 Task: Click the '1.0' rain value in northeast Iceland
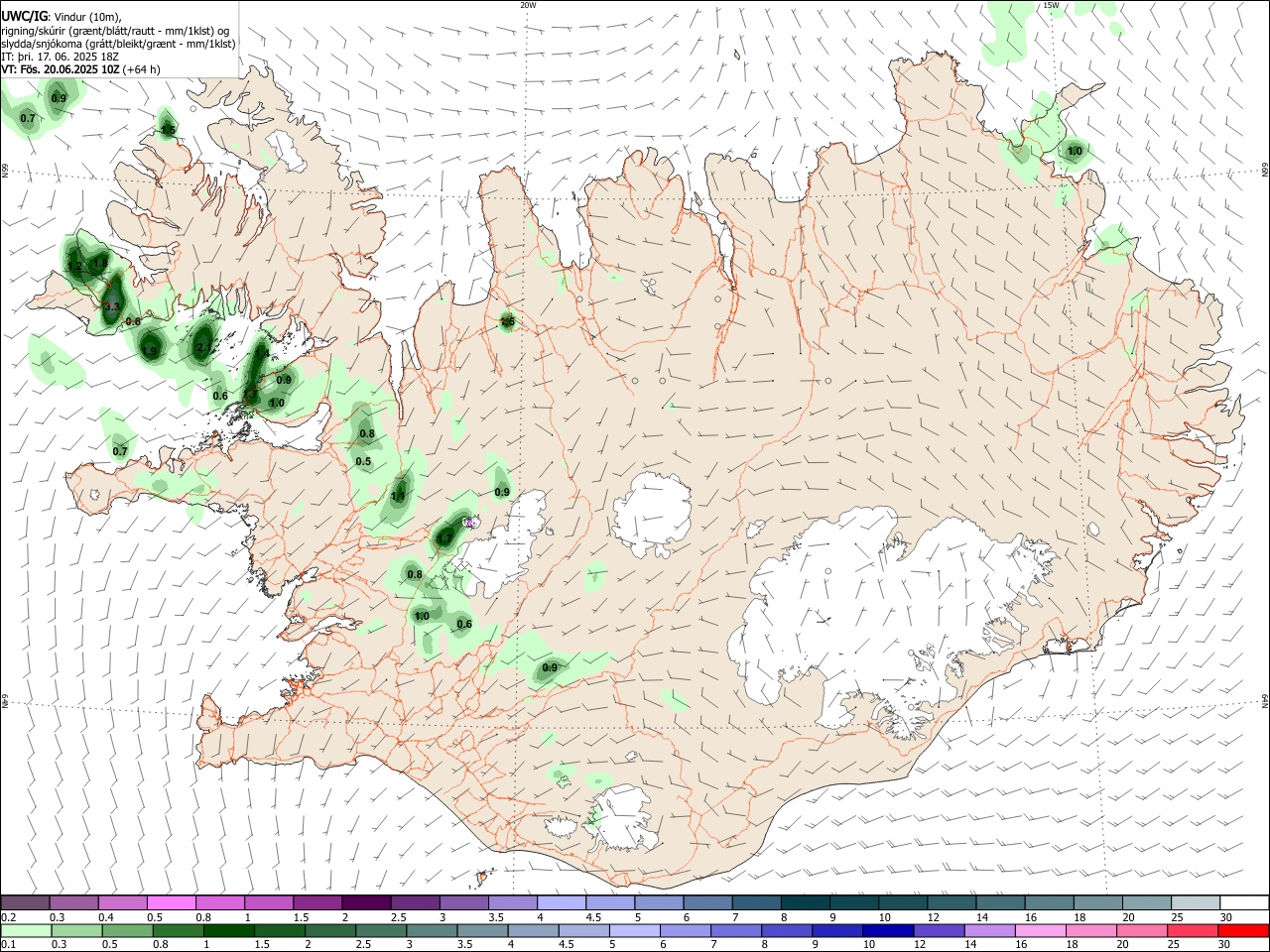coord(1075,152)
